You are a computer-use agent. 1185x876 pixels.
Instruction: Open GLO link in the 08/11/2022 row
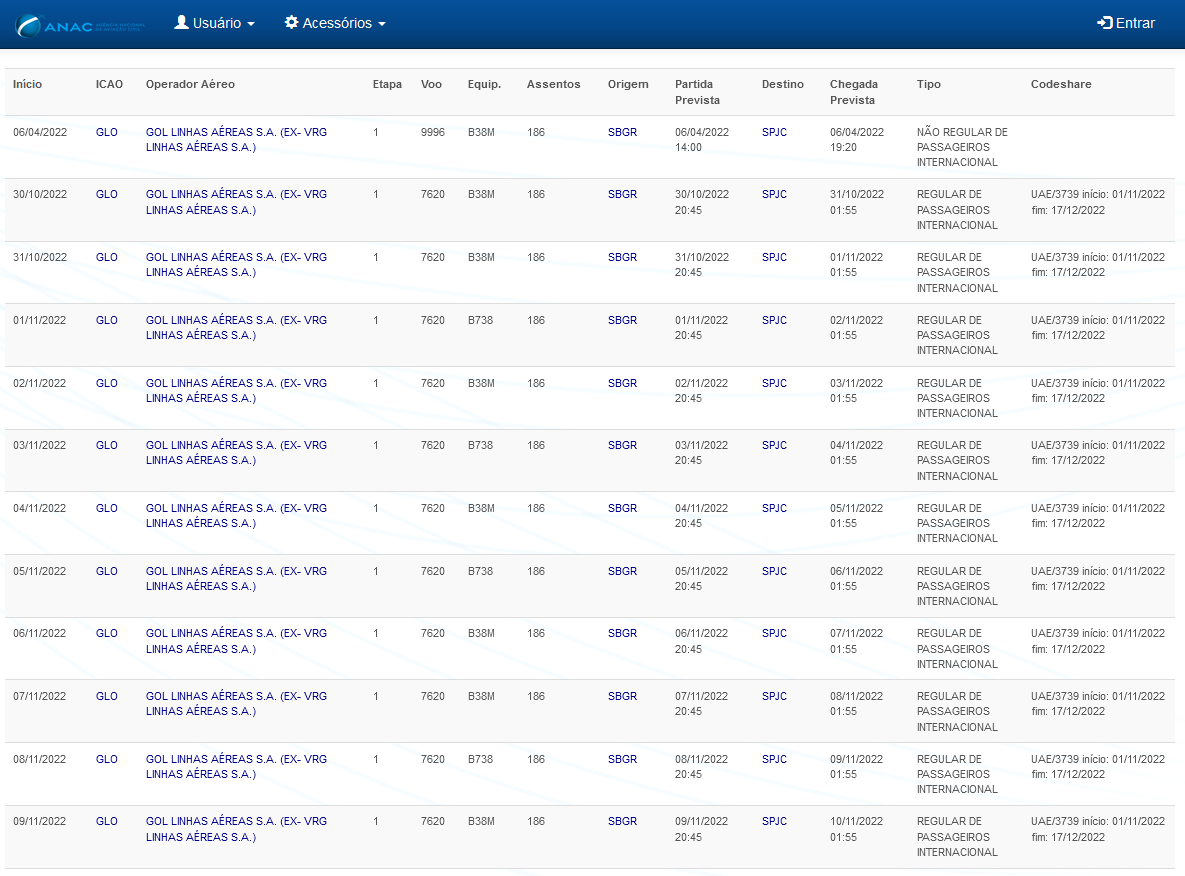(107, 760)
